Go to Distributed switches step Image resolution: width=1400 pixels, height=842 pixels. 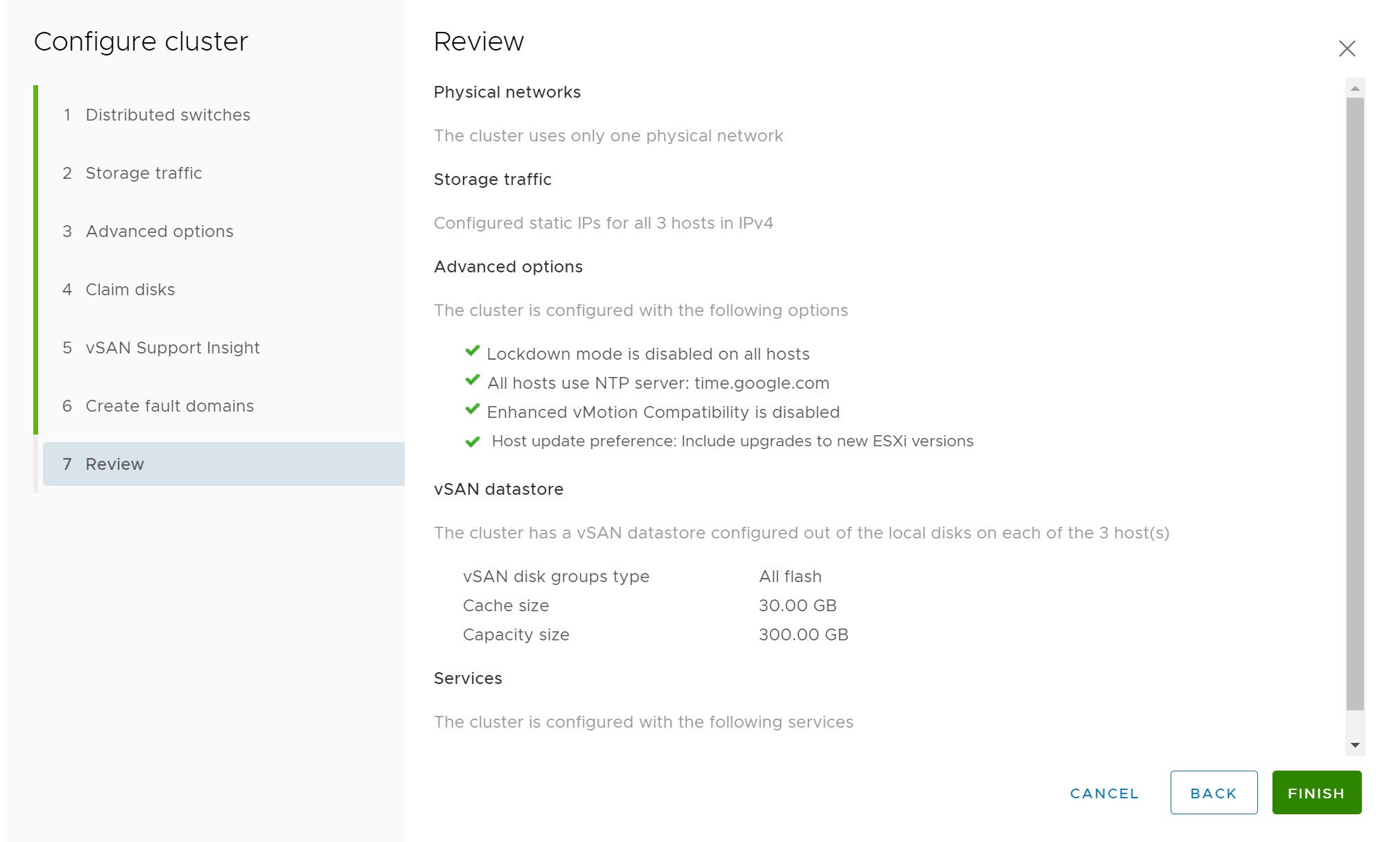coord(168,115)
